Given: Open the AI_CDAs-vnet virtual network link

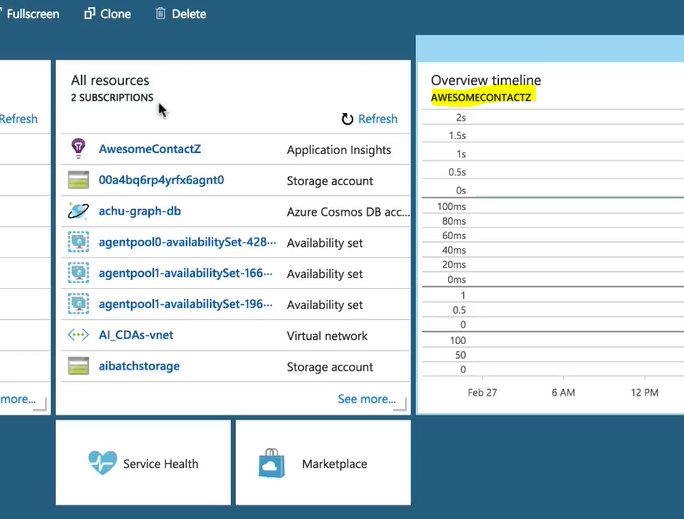Looking at the screenshot, I should pos(135,335).
